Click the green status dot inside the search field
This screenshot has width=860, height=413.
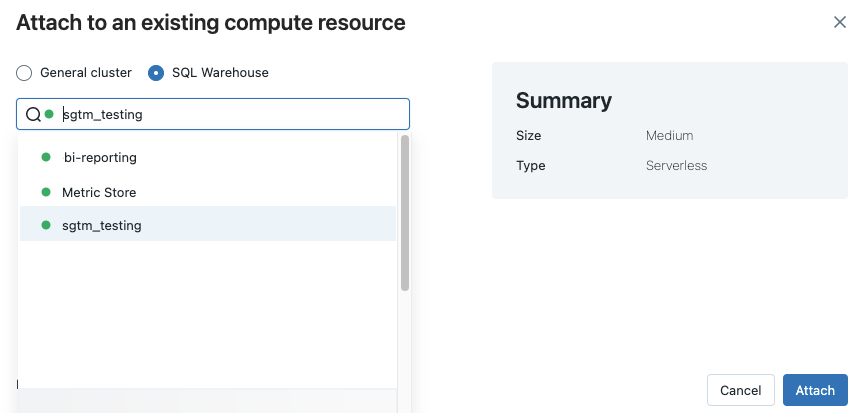[49, 114]
